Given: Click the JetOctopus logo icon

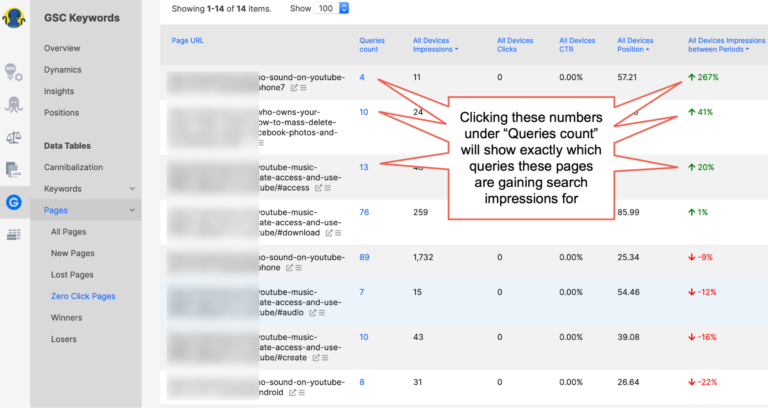Looking at the screenshot, I should click(14, 18).
